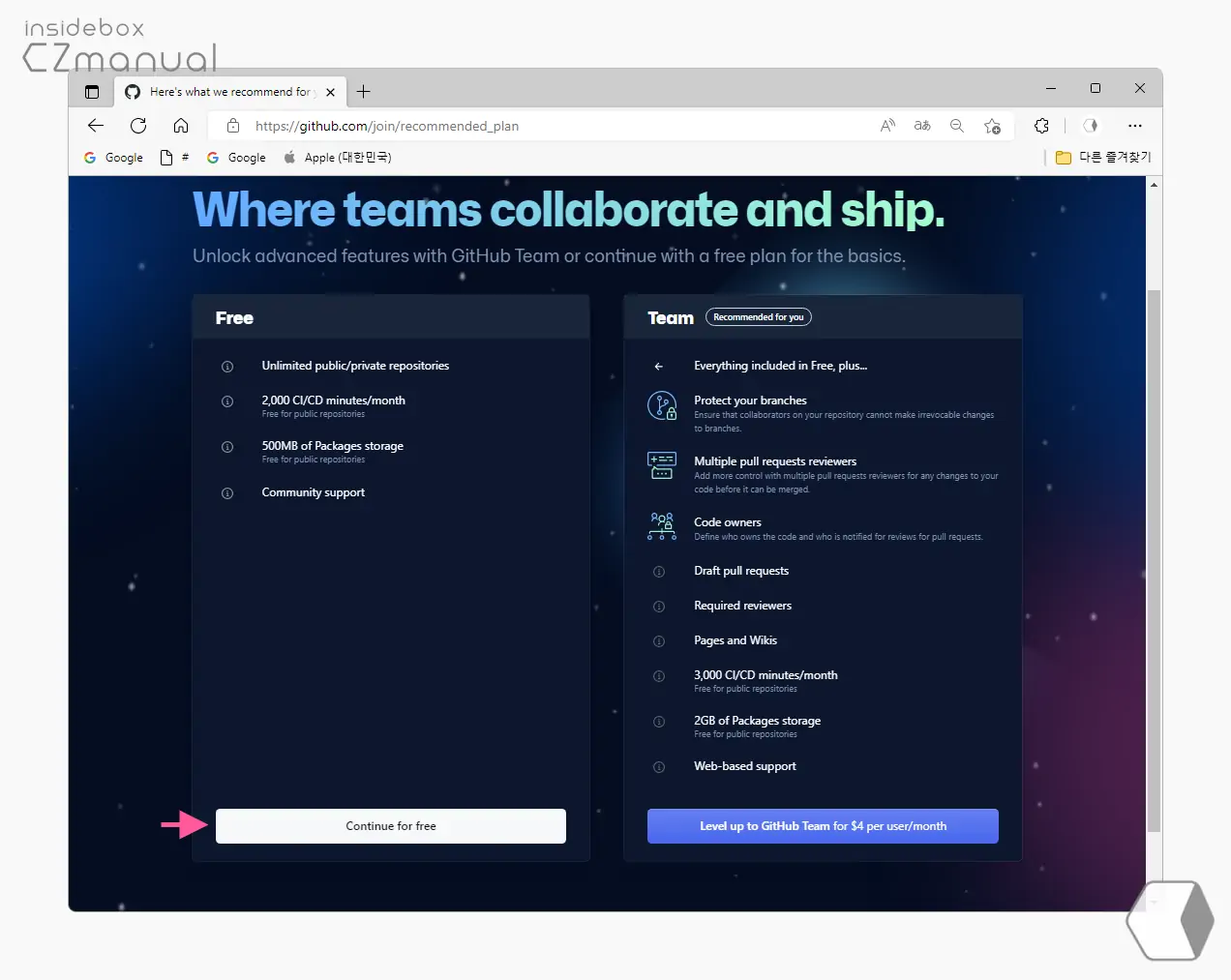Click info icon beside Unlimited public/private repositories
1231x980 pixels.
[227, 367]
